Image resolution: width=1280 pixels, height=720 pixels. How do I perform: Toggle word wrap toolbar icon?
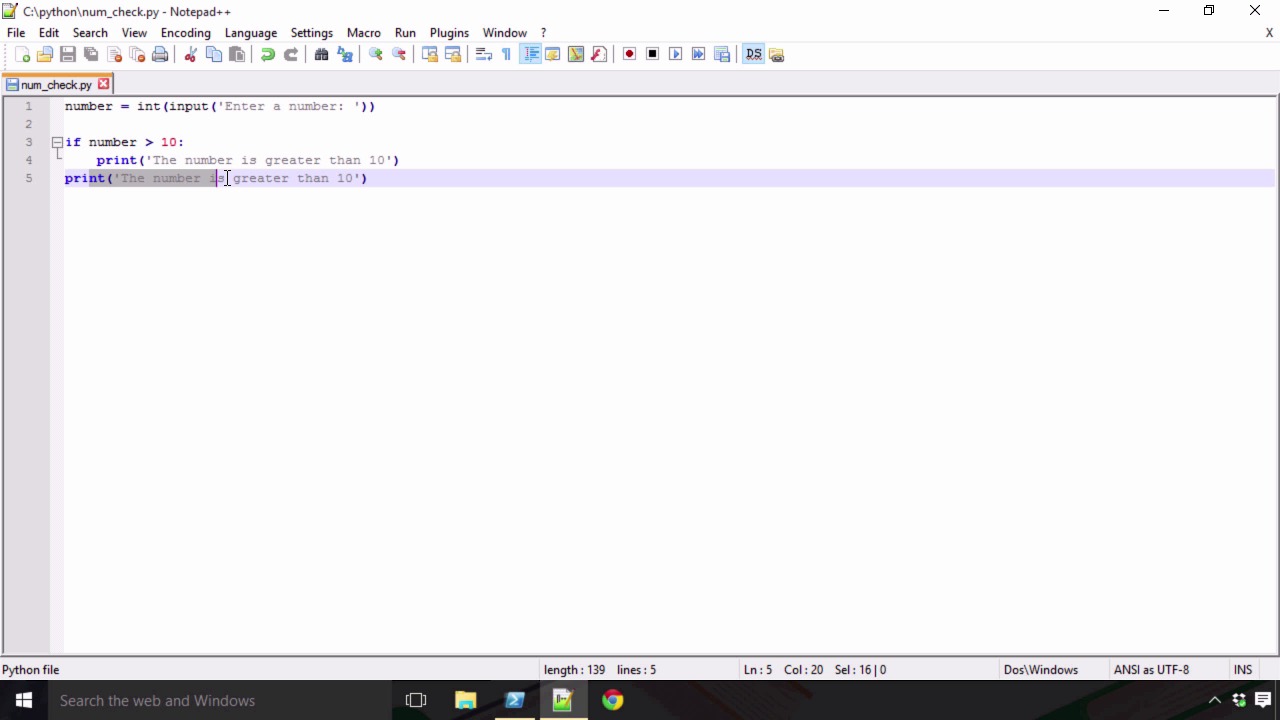coord(483,54)
